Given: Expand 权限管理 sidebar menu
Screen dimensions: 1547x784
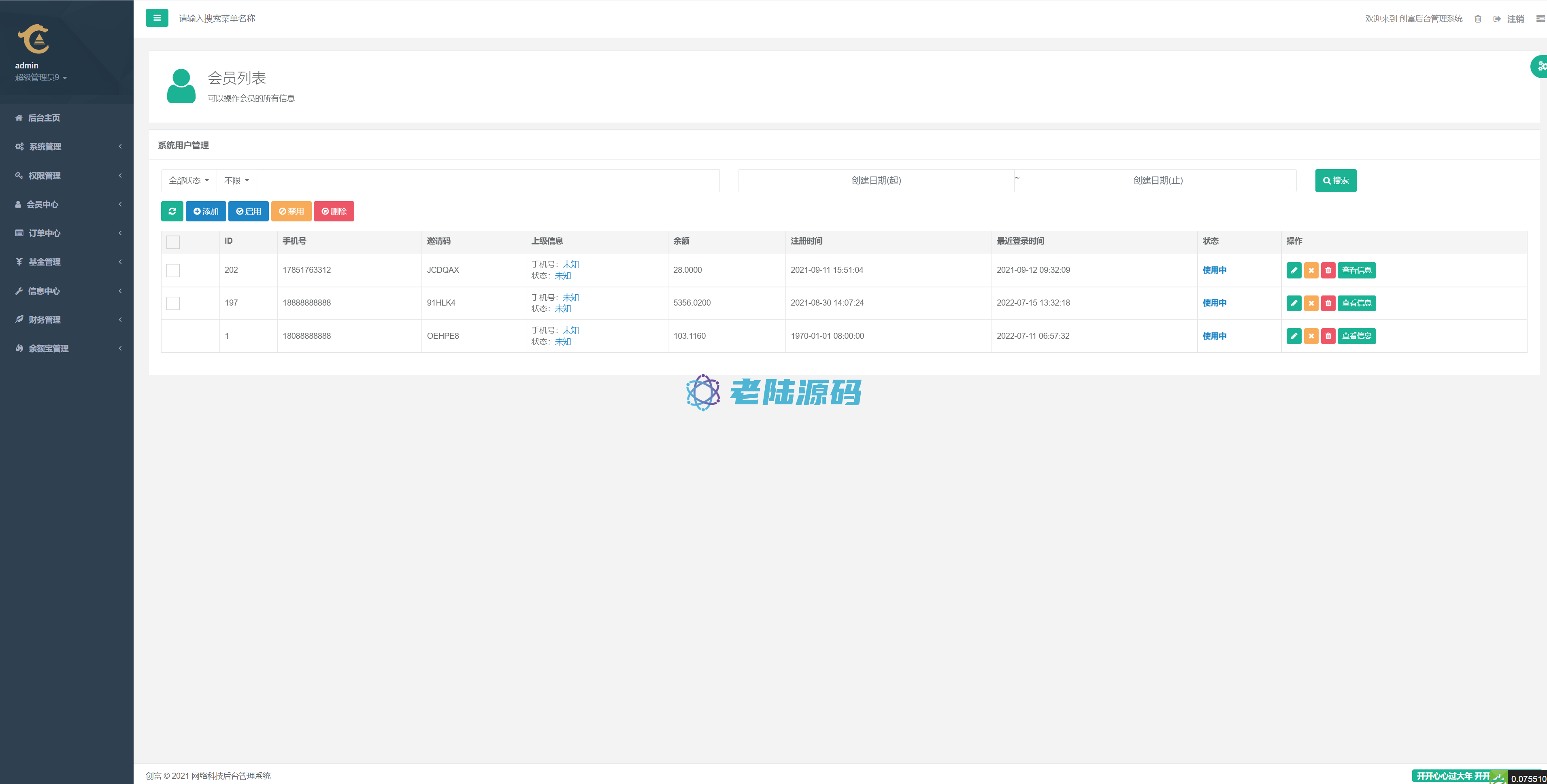Looking at the screenshot, I should 67,175.
